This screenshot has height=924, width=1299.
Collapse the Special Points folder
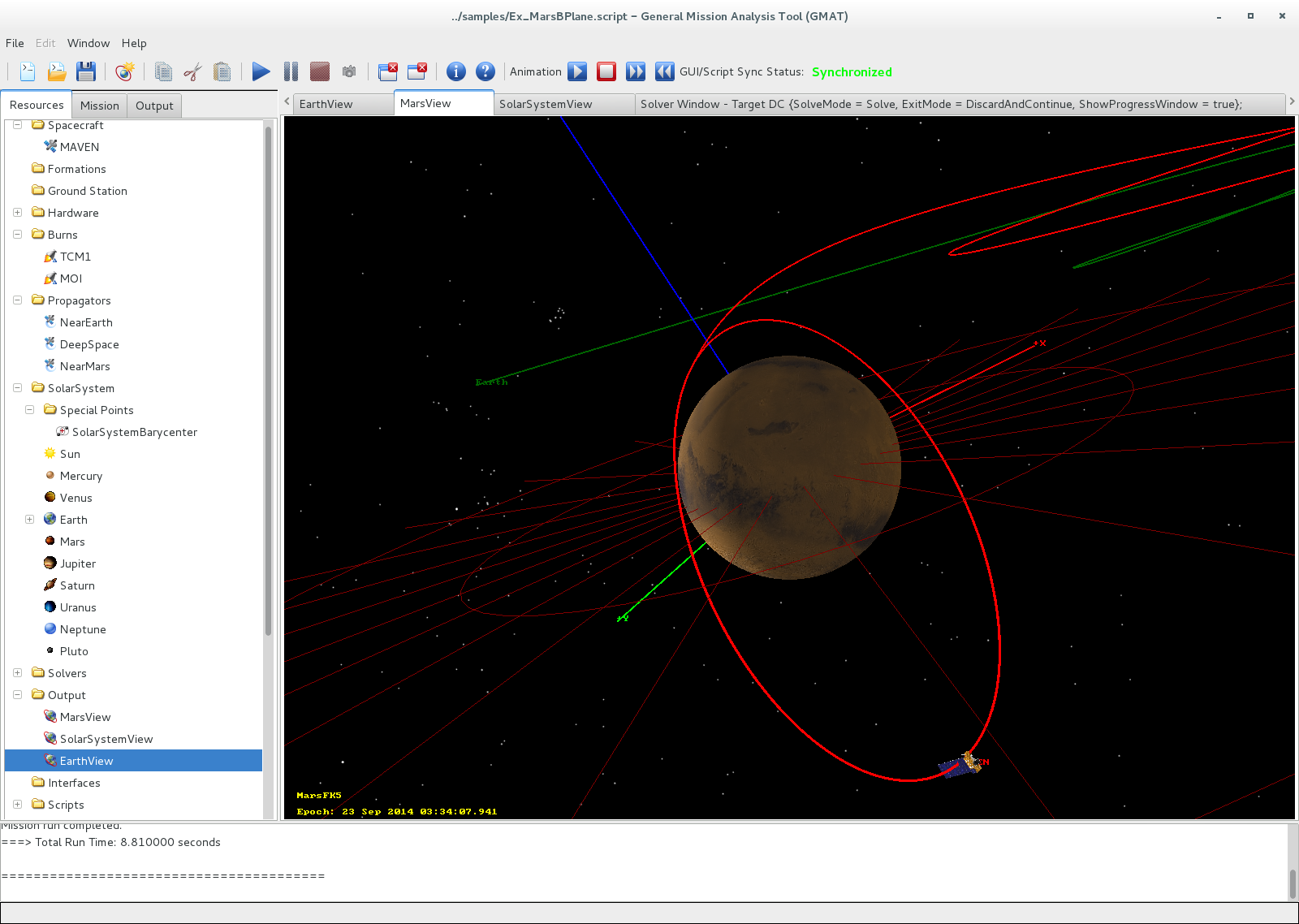[29, 410]
